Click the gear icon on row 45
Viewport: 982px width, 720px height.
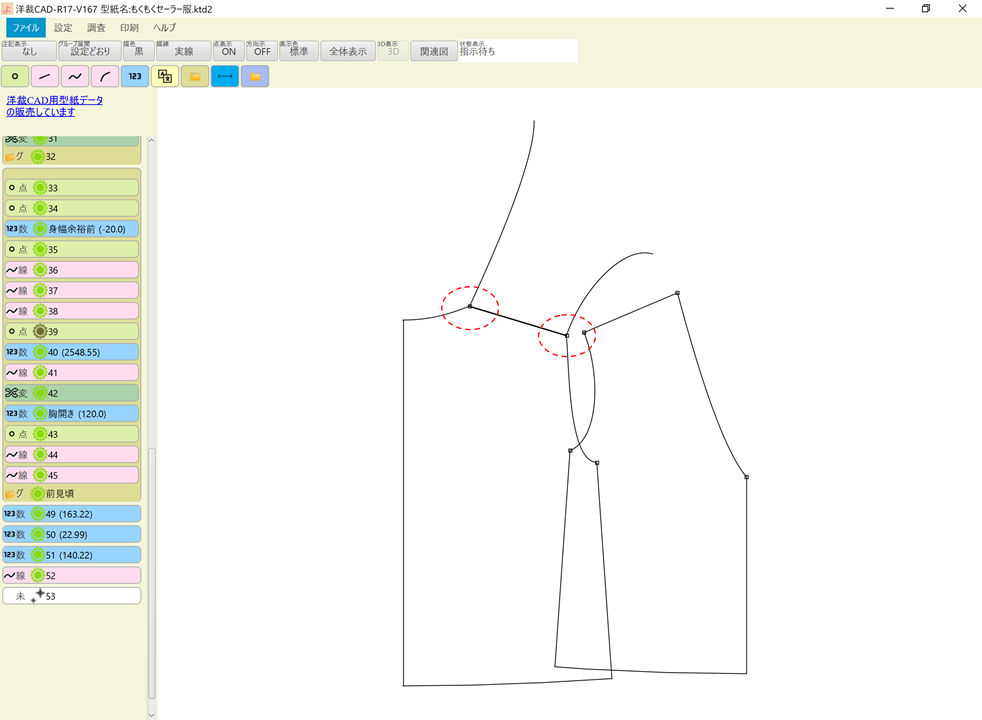coord(40,475)
